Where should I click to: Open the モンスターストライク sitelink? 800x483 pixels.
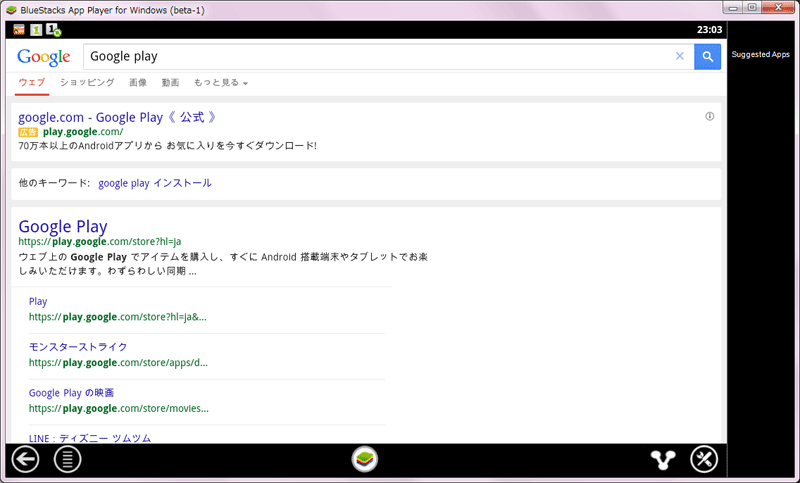point(78,347)
